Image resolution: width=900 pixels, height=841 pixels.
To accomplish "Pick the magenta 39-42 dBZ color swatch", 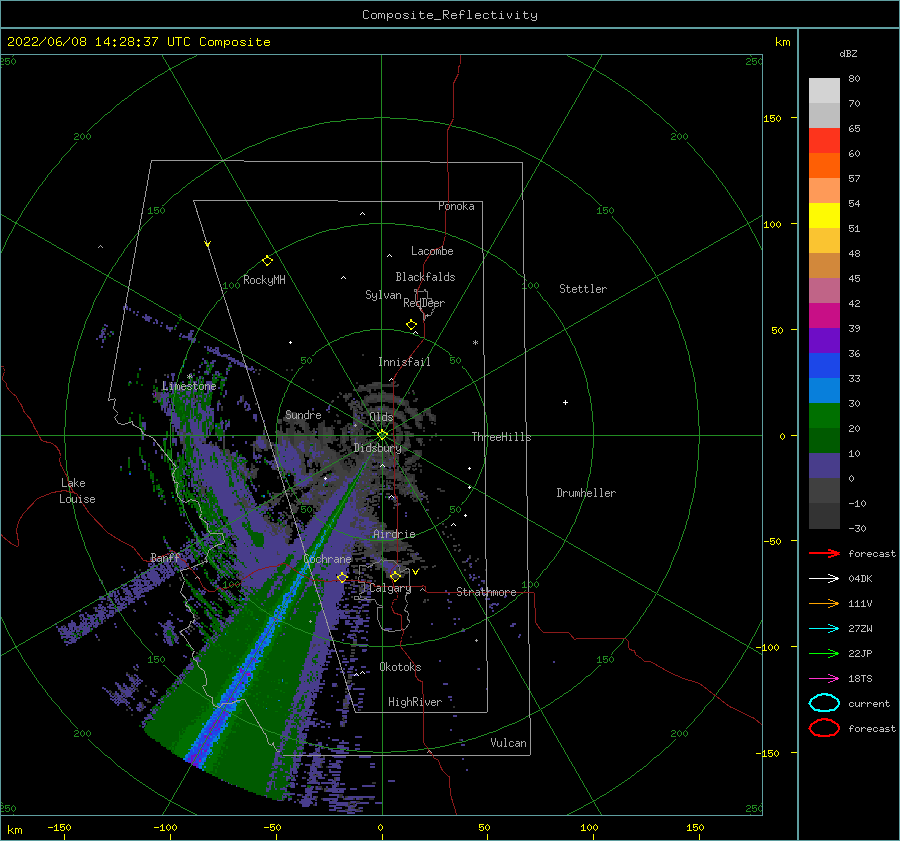I will [824, 316].
